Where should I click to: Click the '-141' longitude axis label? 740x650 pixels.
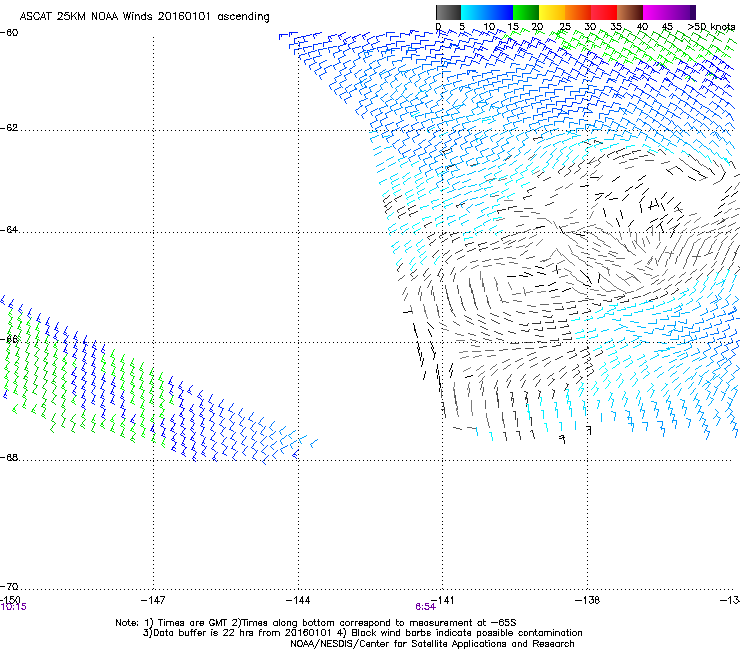pos(443,600)
